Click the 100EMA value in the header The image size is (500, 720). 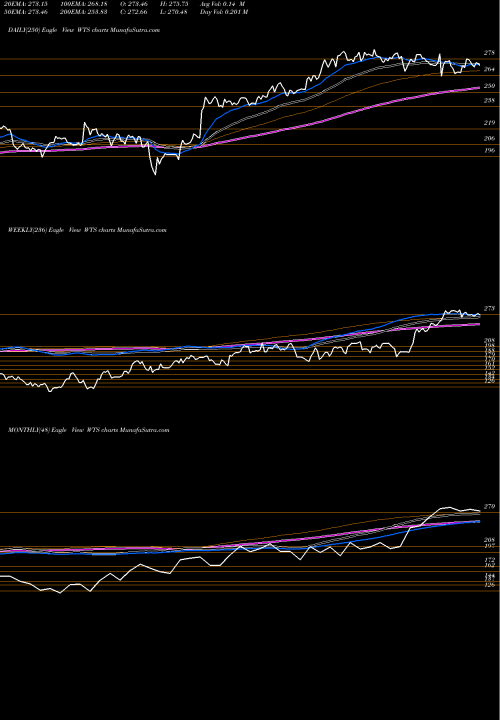(84, 3)
